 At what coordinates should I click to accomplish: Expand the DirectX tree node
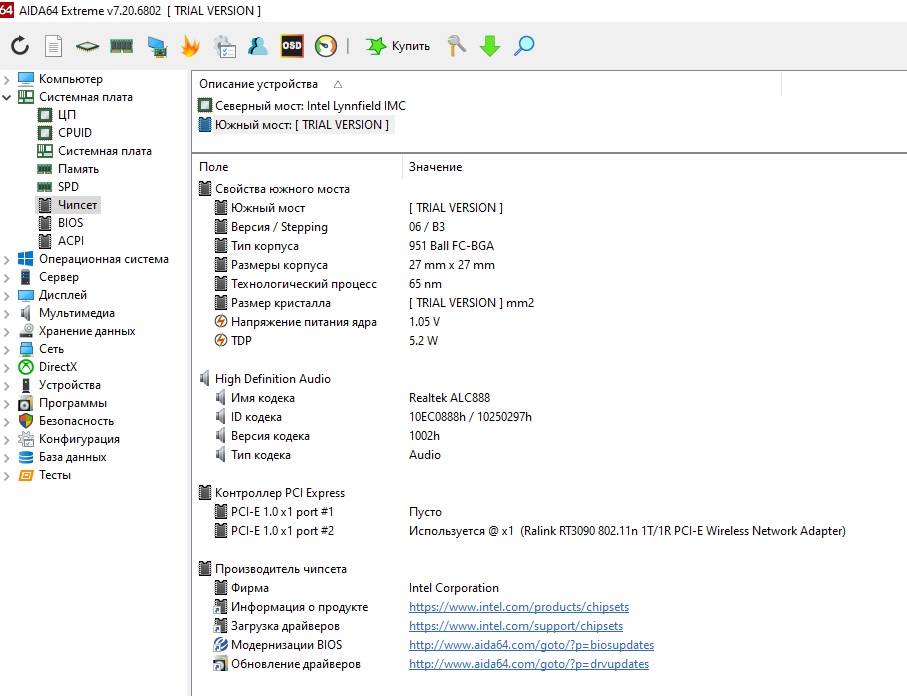tap(7, 367)
